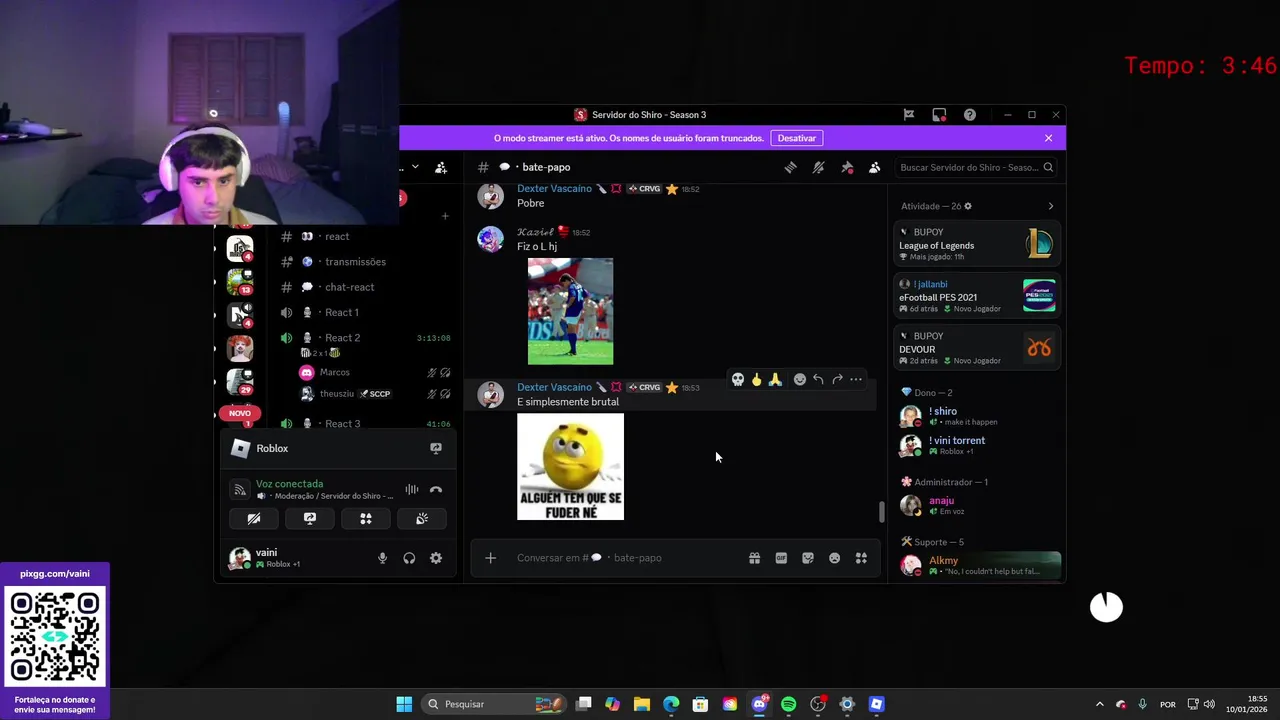Click the notification settings bell icon in header
Viewport: 1280px width, 720px height.
tap(818, 167)
